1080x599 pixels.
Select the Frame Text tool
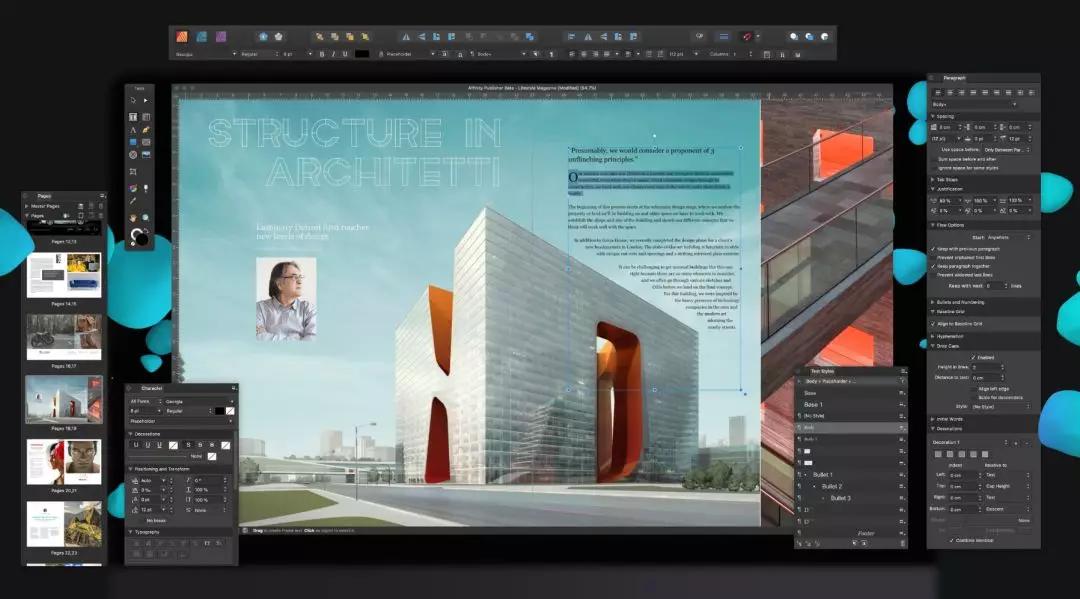click(132, 117)
